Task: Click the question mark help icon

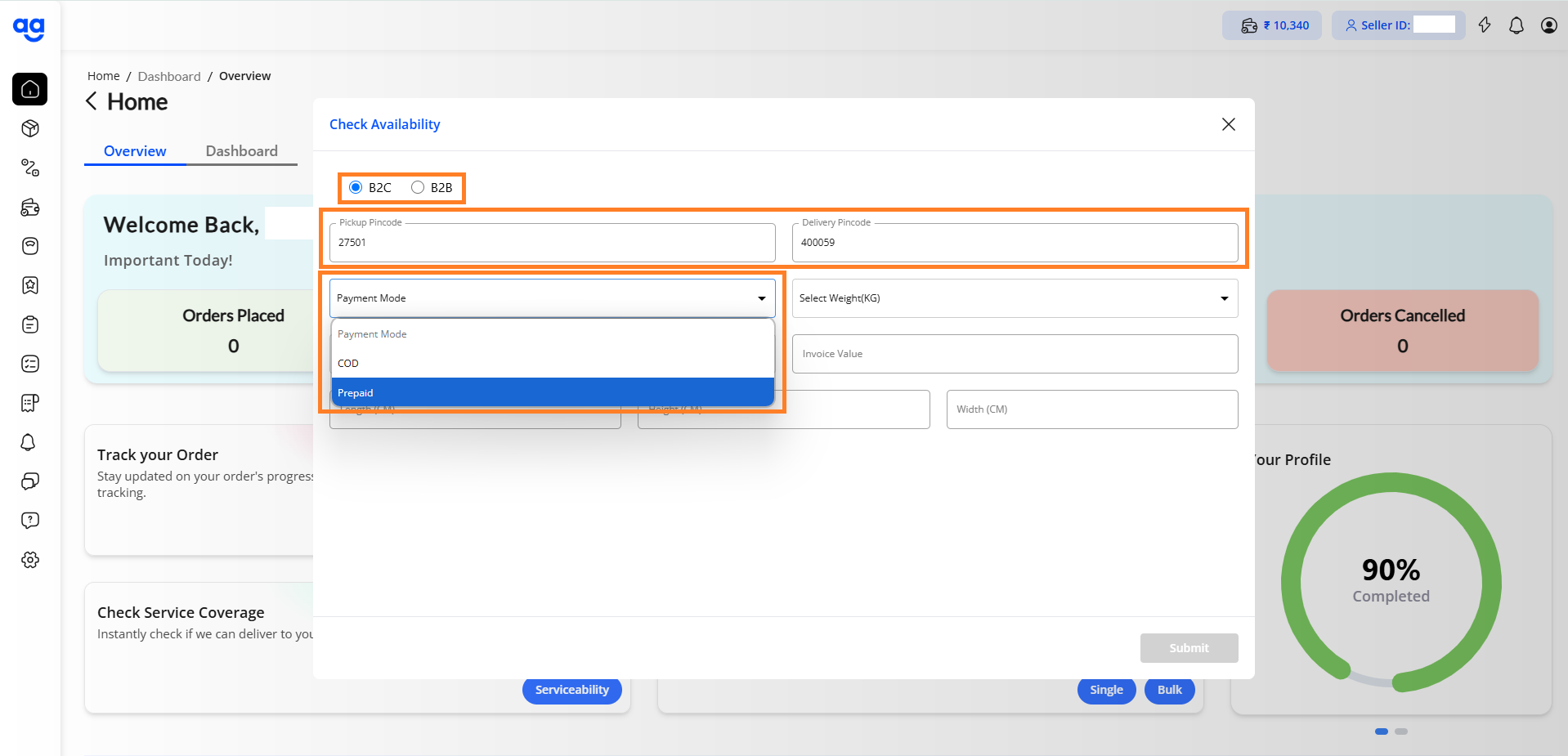Action: point(30,521)
